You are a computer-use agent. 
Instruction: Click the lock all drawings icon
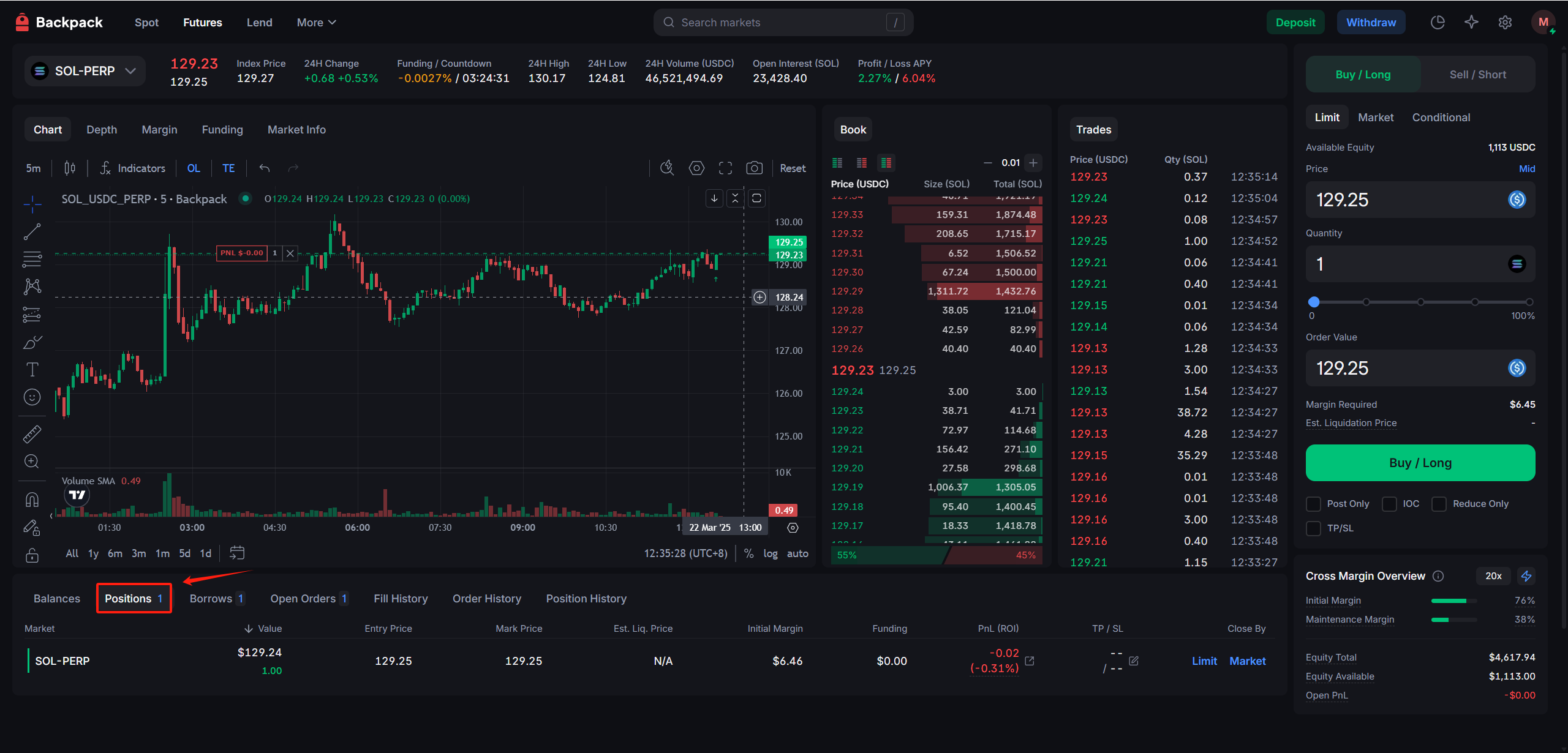pyautogui.click(x=32, y=555)
